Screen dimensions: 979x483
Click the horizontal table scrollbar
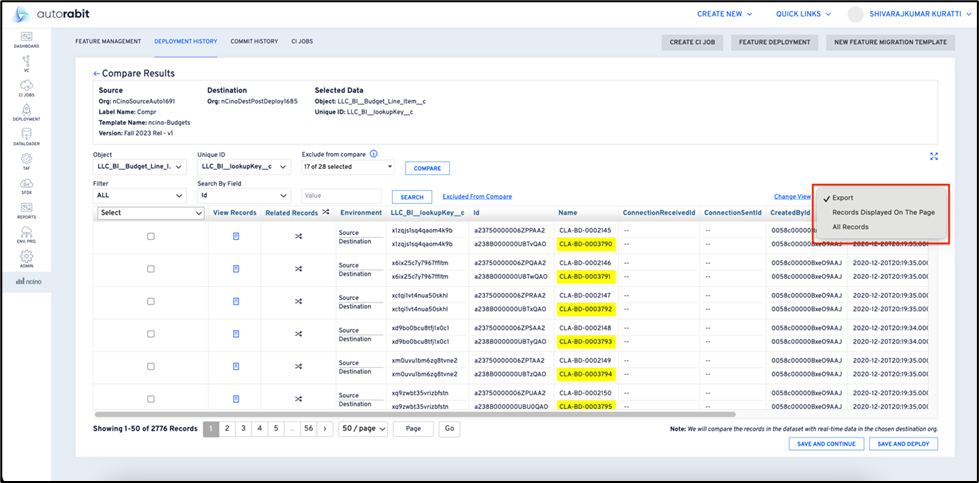pyautogui.click(x=415, y=414)
